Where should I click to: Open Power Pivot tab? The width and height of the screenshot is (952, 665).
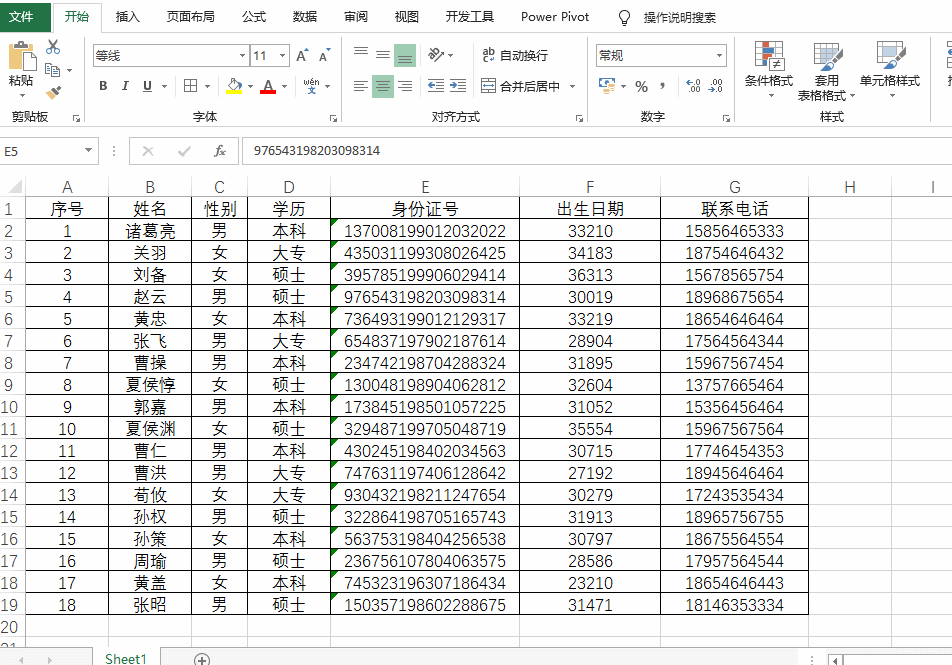(x=555, y=17)
